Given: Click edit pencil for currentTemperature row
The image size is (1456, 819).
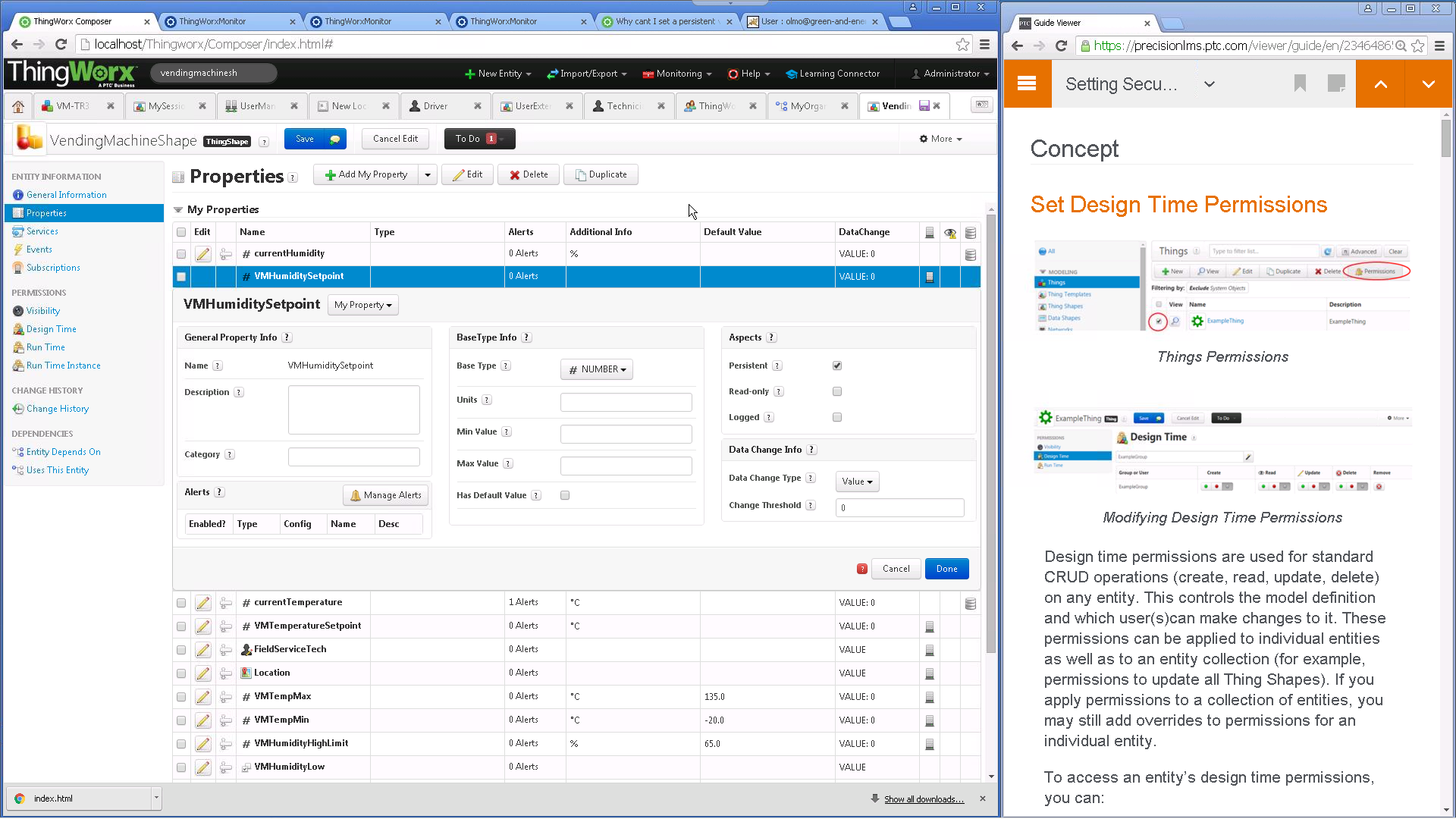Looking at the screenshot, I should [202, 603].
